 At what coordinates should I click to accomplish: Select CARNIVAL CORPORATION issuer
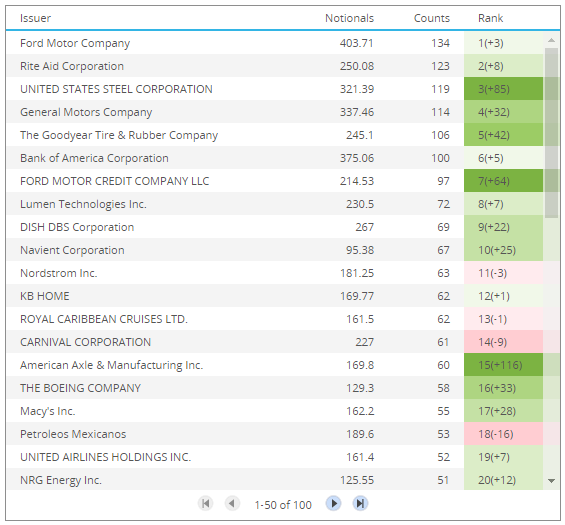click(x=85, y=342)
